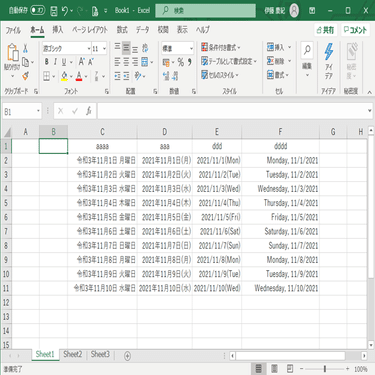The width and height of the screenshot is (375, 375).
Task: Click the Share button
Action: click(x=325, y=30)
